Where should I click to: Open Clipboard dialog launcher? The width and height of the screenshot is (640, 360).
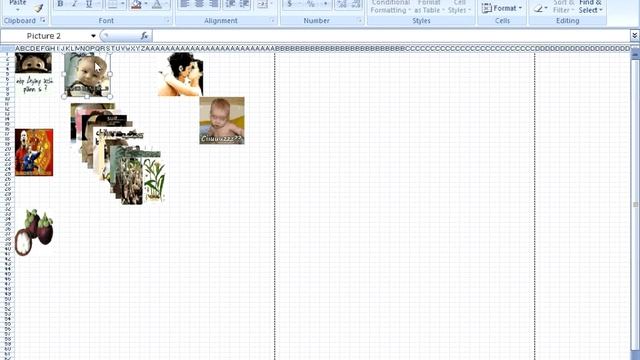(x=43, y=20)
